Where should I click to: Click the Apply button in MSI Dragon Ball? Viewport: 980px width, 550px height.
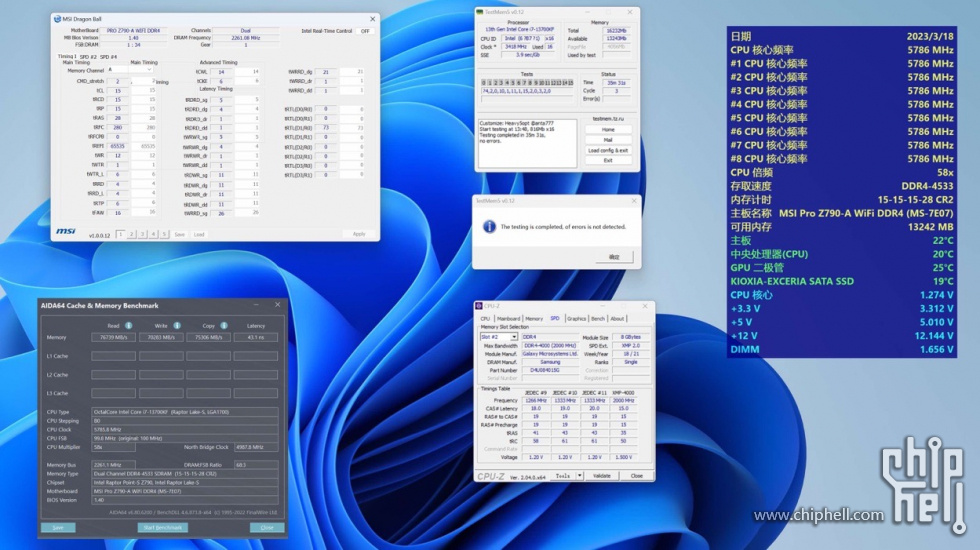pyautogui.click(x=359, y=234)
